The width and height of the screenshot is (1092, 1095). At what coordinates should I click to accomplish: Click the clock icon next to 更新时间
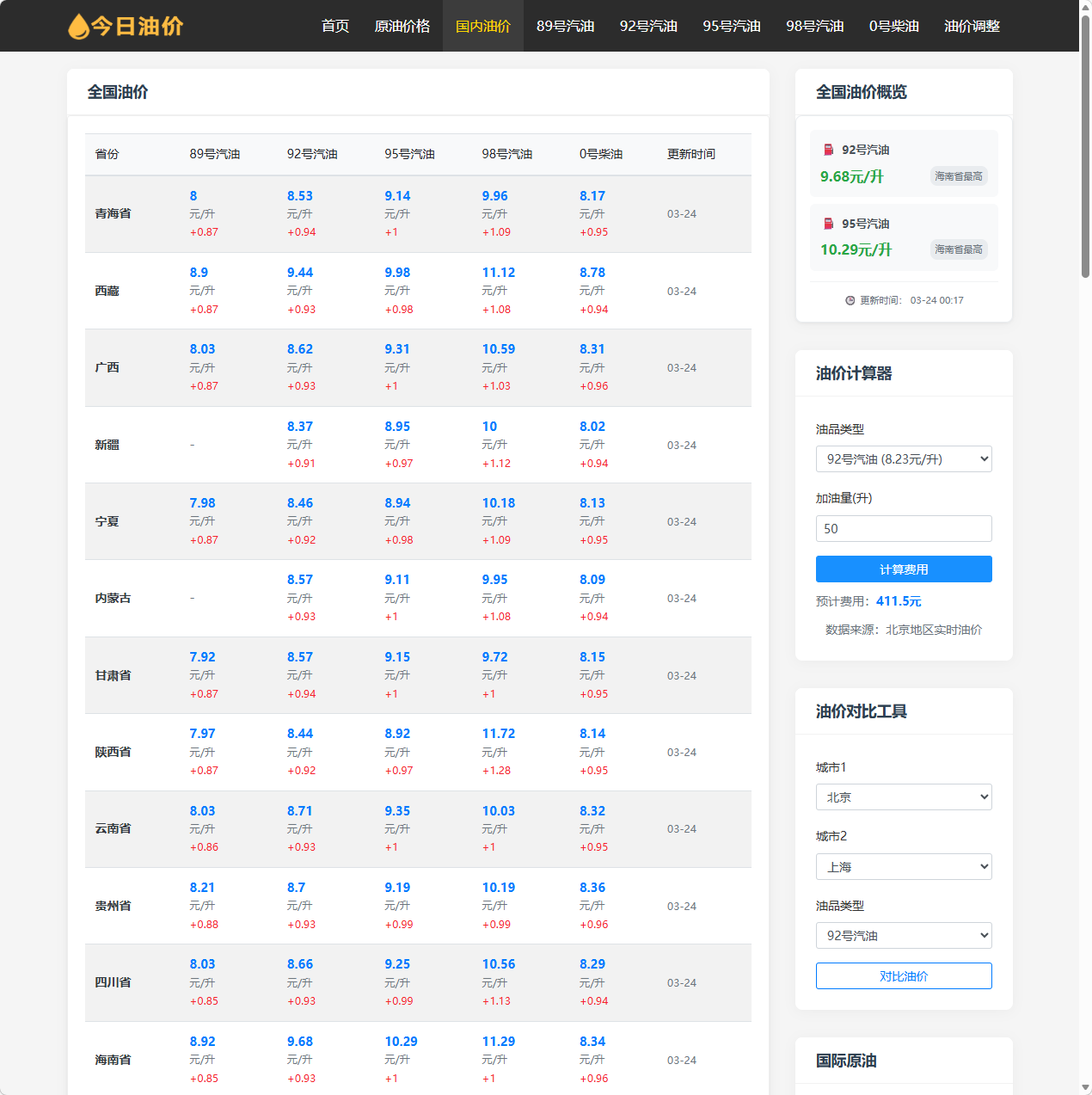point(850,300)
